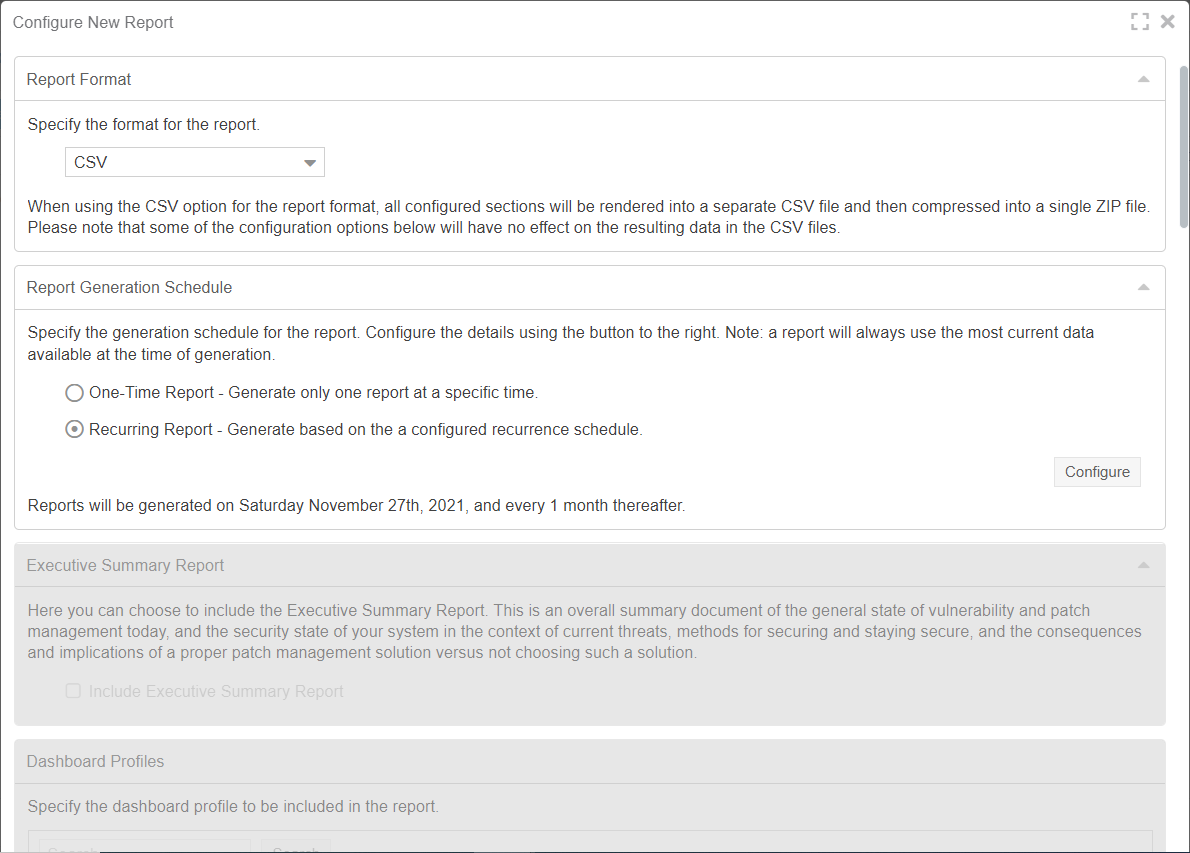The width and height of the screenshot is (1190, 853).
Task: Collapse the Report Format section arrow
Action: pos(1144,79)
